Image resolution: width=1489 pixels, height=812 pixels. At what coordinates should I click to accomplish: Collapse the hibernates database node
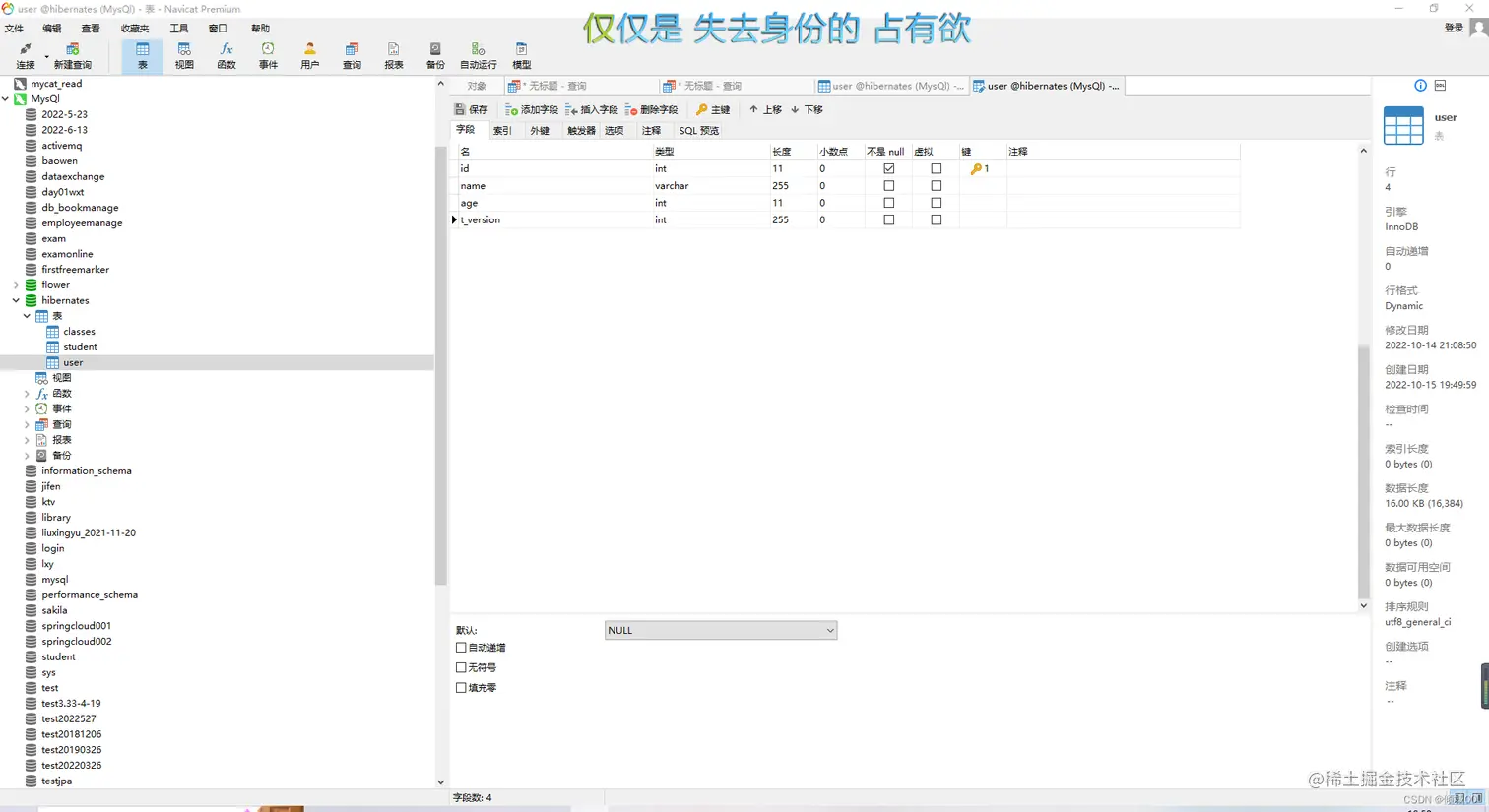(x=16, y=300)
